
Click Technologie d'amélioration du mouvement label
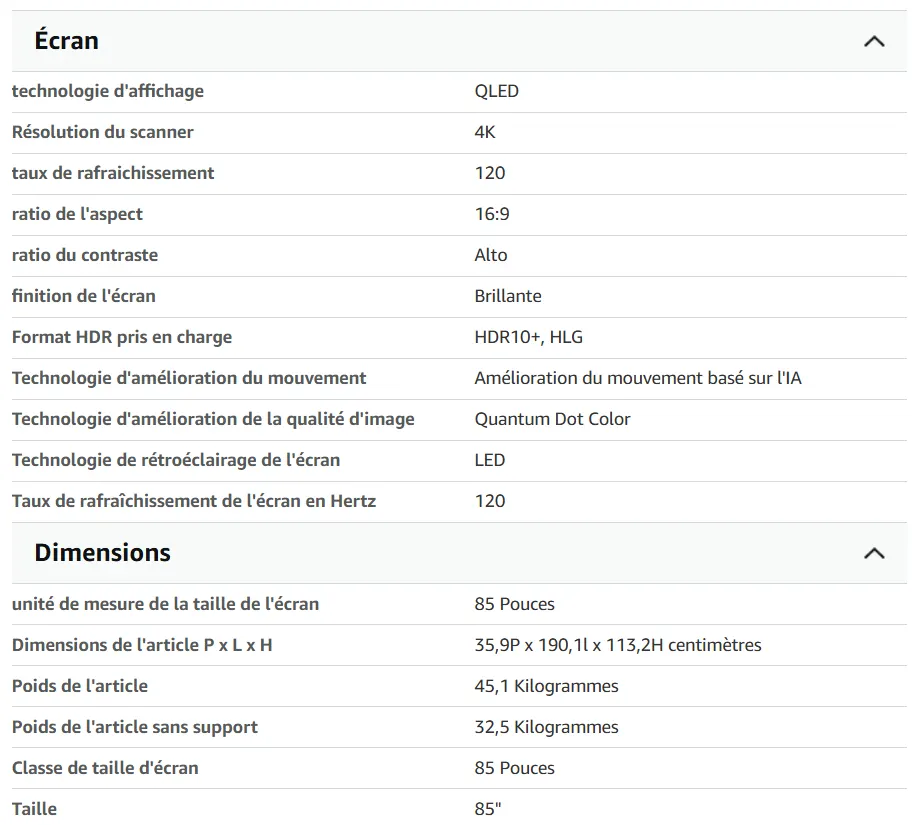189,378
